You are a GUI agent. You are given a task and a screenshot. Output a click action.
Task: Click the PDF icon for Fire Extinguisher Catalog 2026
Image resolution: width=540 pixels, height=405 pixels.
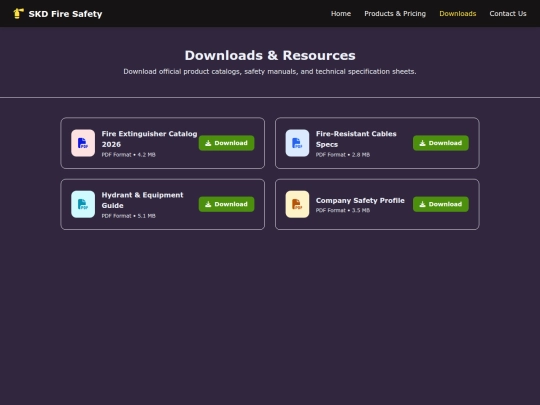[83, 143]
